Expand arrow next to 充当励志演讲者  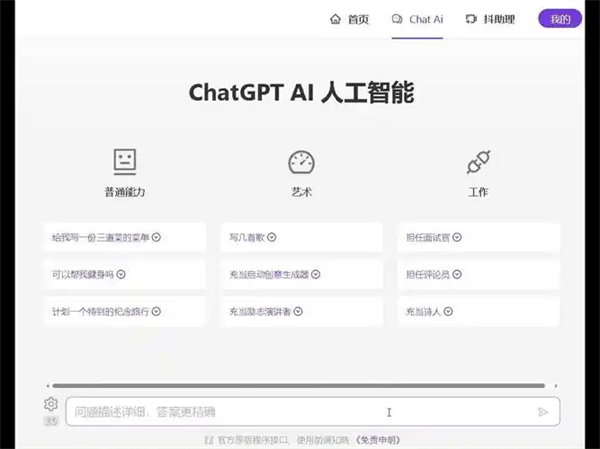coord(298,312)
